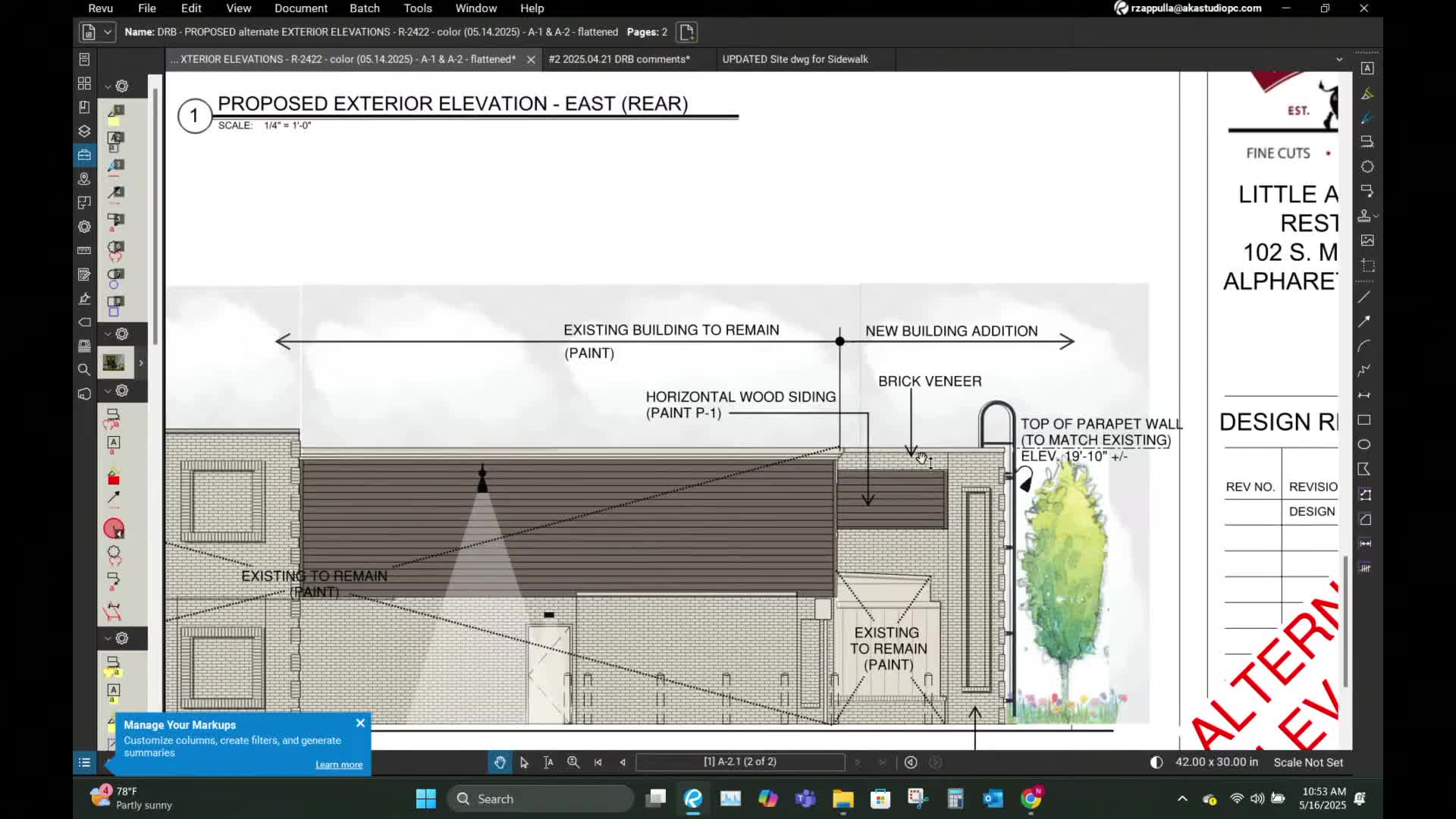Go to first page button

598,763
